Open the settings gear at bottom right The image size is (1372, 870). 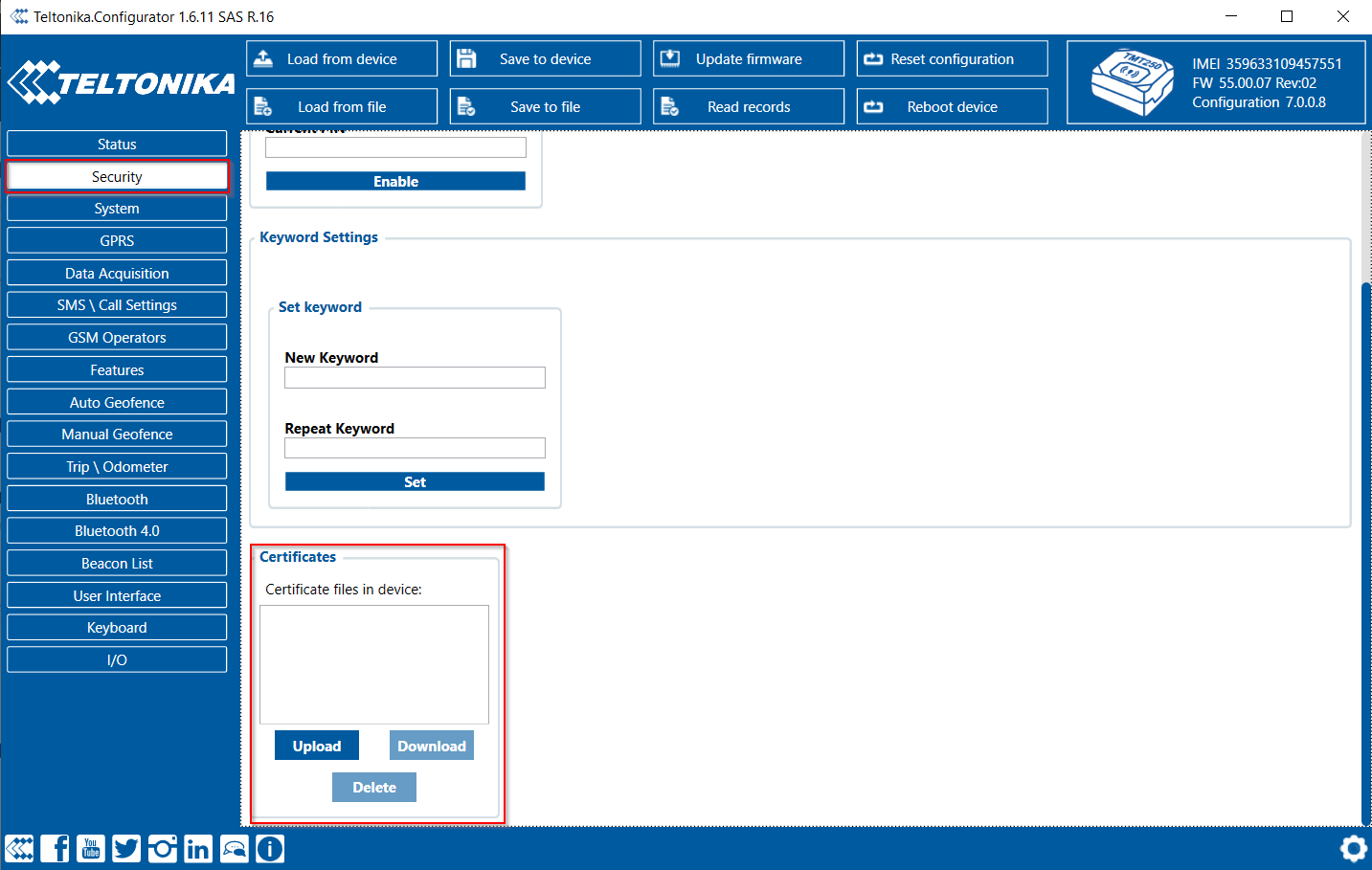click(x=1353, y=849)
